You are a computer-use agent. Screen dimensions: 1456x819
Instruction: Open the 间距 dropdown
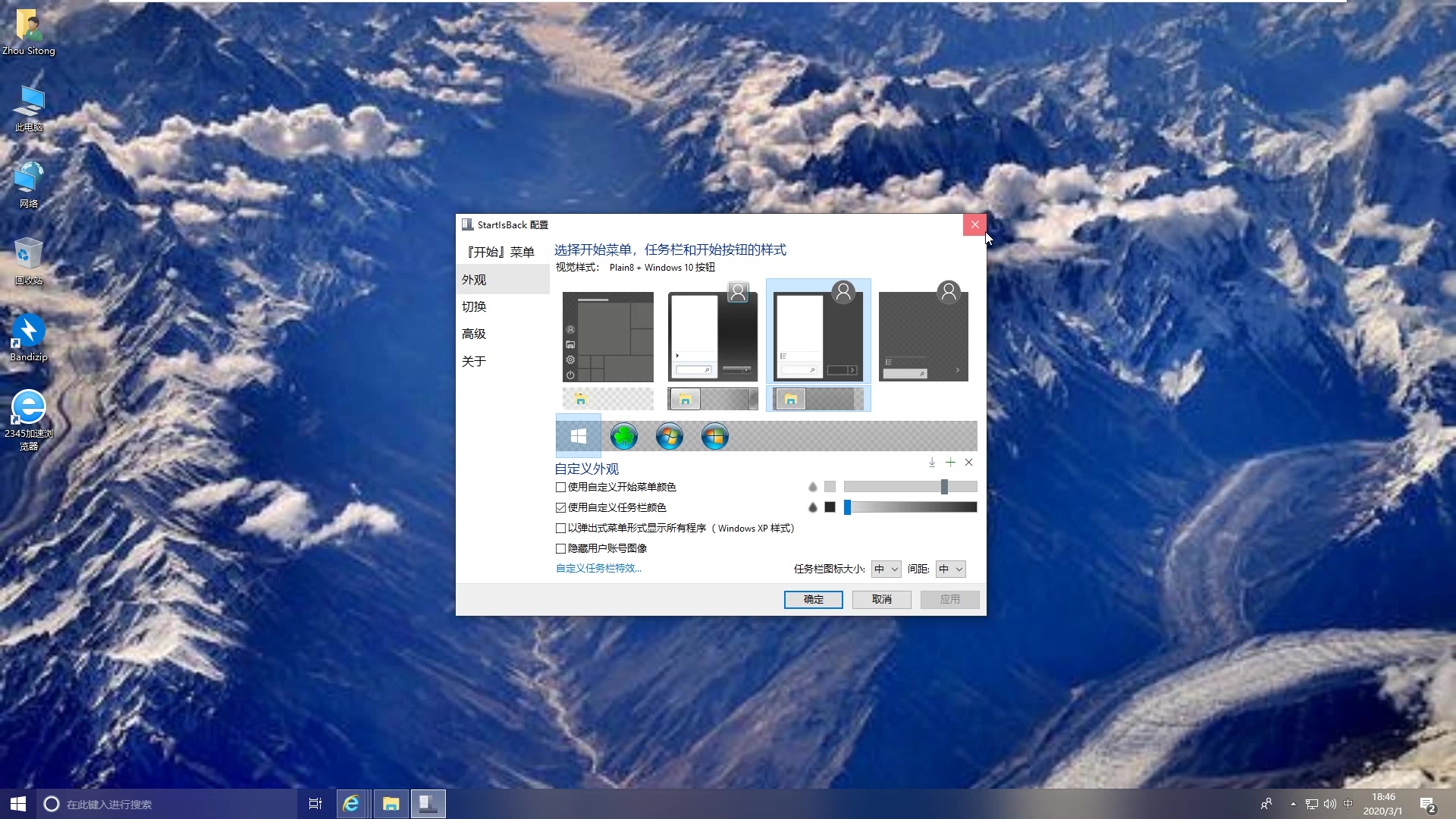coord(950,569)
